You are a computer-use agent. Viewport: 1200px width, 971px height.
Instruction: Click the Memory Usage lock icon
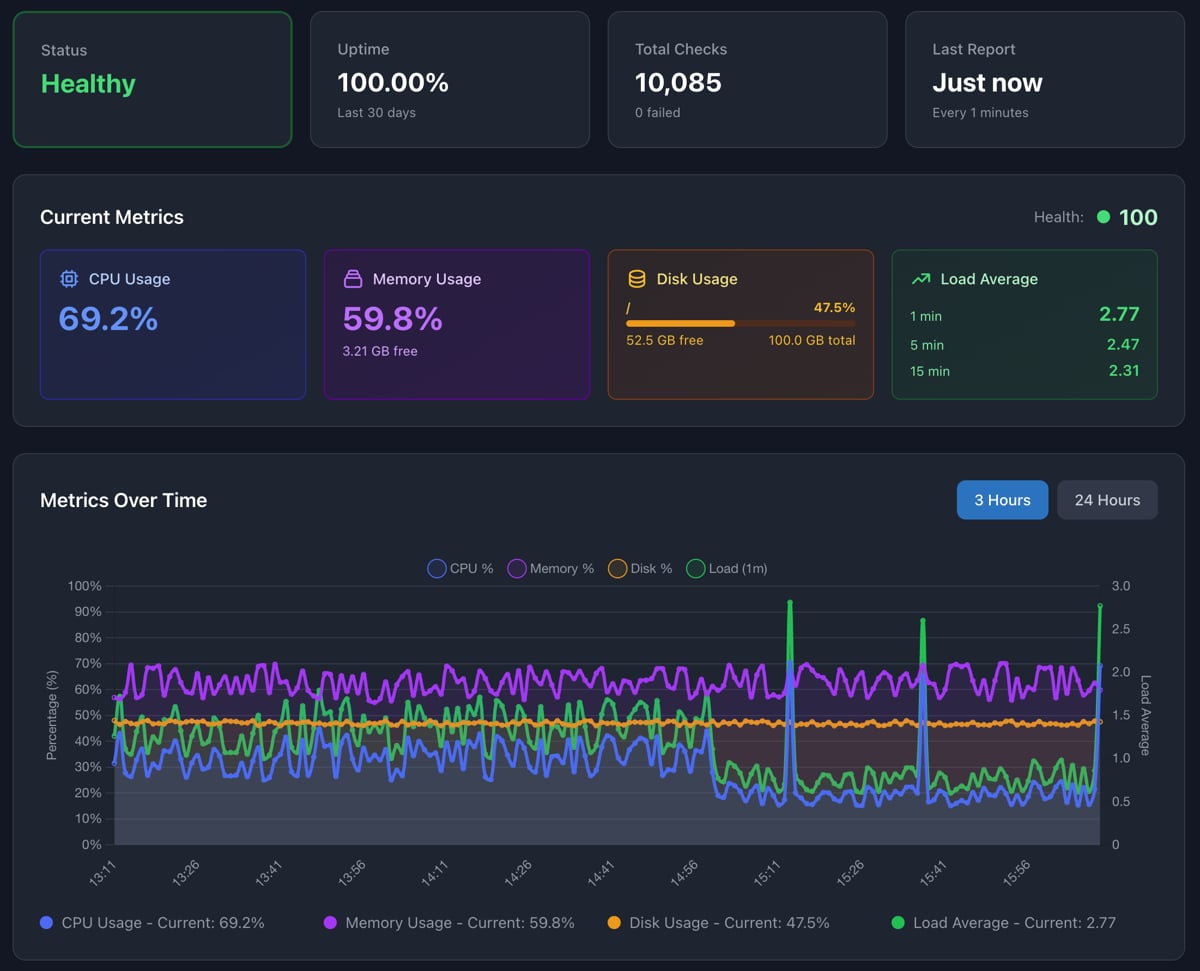point(352,279)
